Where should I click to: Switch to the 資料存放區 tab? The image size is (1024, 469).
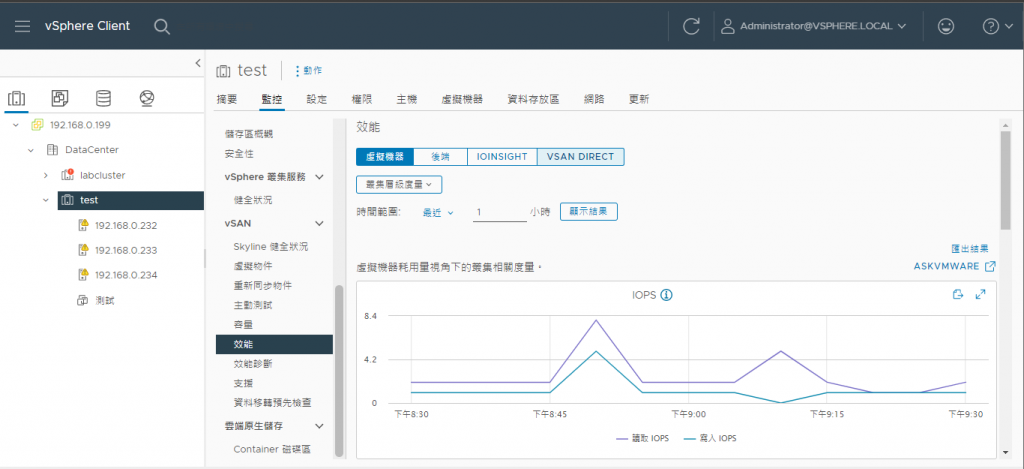[534, 99]
